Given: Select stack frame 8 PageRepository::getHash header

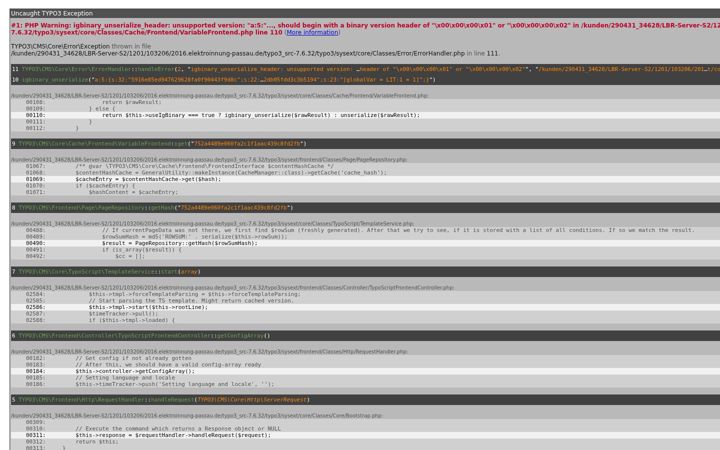Looking at the screenshot, I should [x=365, y=208].
